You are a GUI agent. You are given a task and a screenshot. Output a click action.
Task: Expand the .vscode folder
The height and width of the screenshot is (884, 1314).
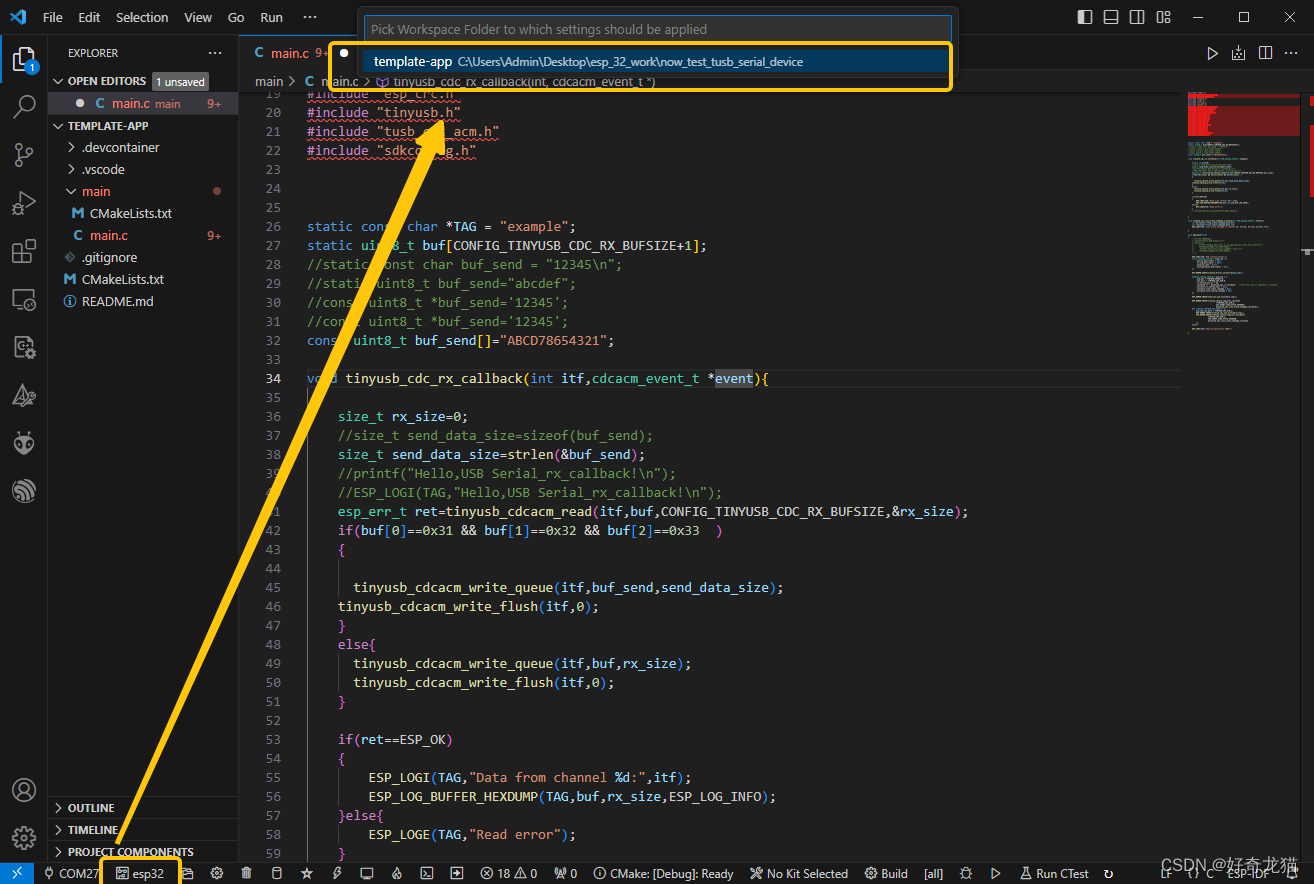coord(103,169)
